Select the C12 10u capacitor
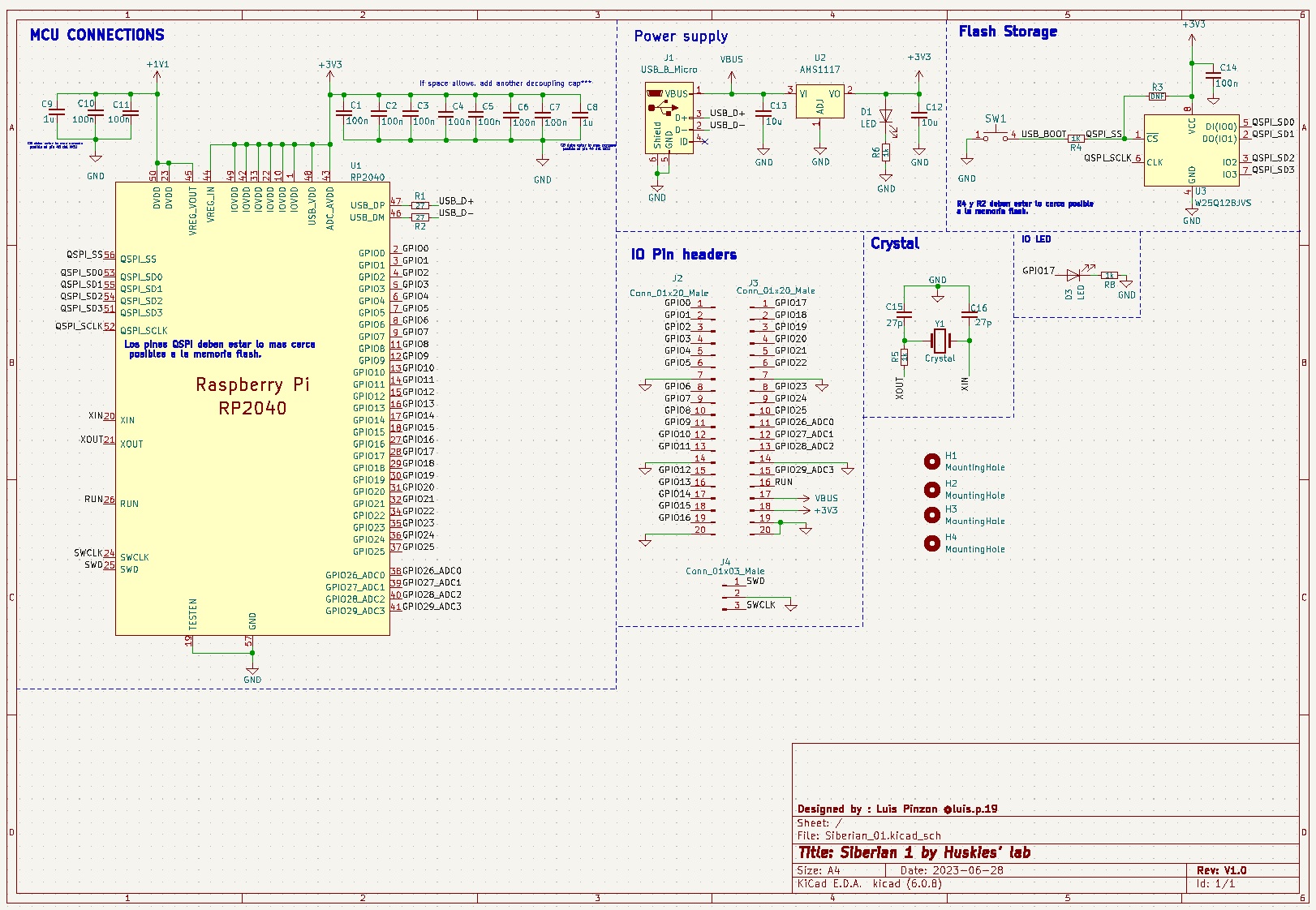This screenshot has width=1316, height=910. pos(918,114)
